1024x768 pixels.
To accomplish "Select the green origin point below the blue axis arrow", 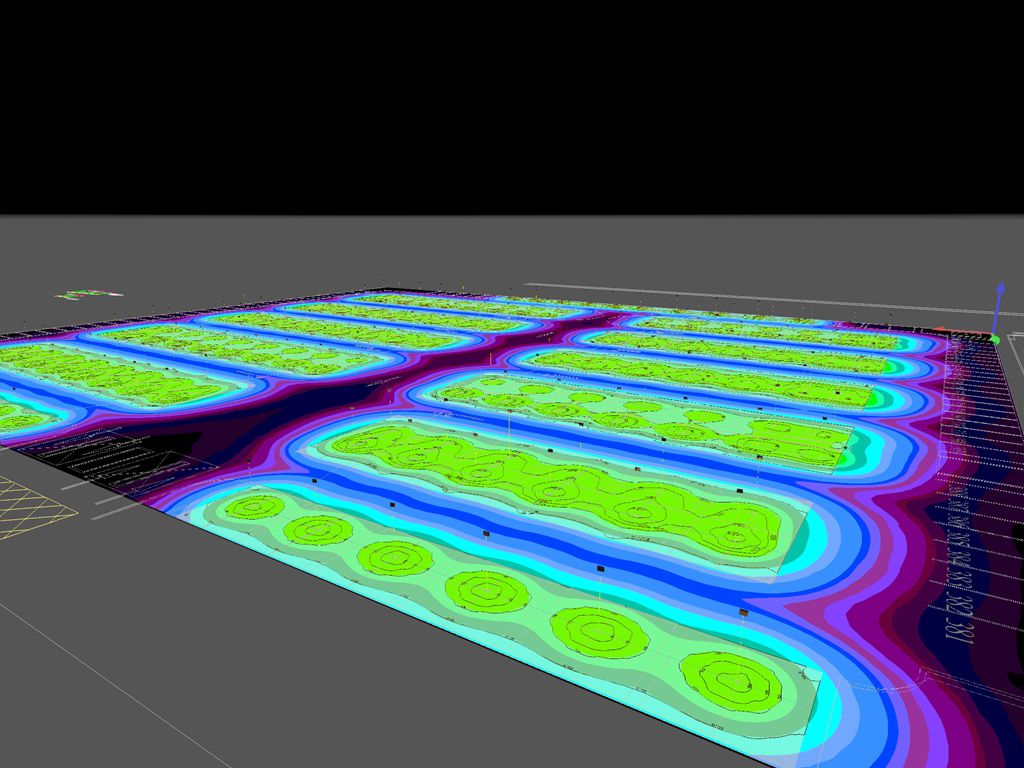I will pyautogui.click(x=994, y=339).
